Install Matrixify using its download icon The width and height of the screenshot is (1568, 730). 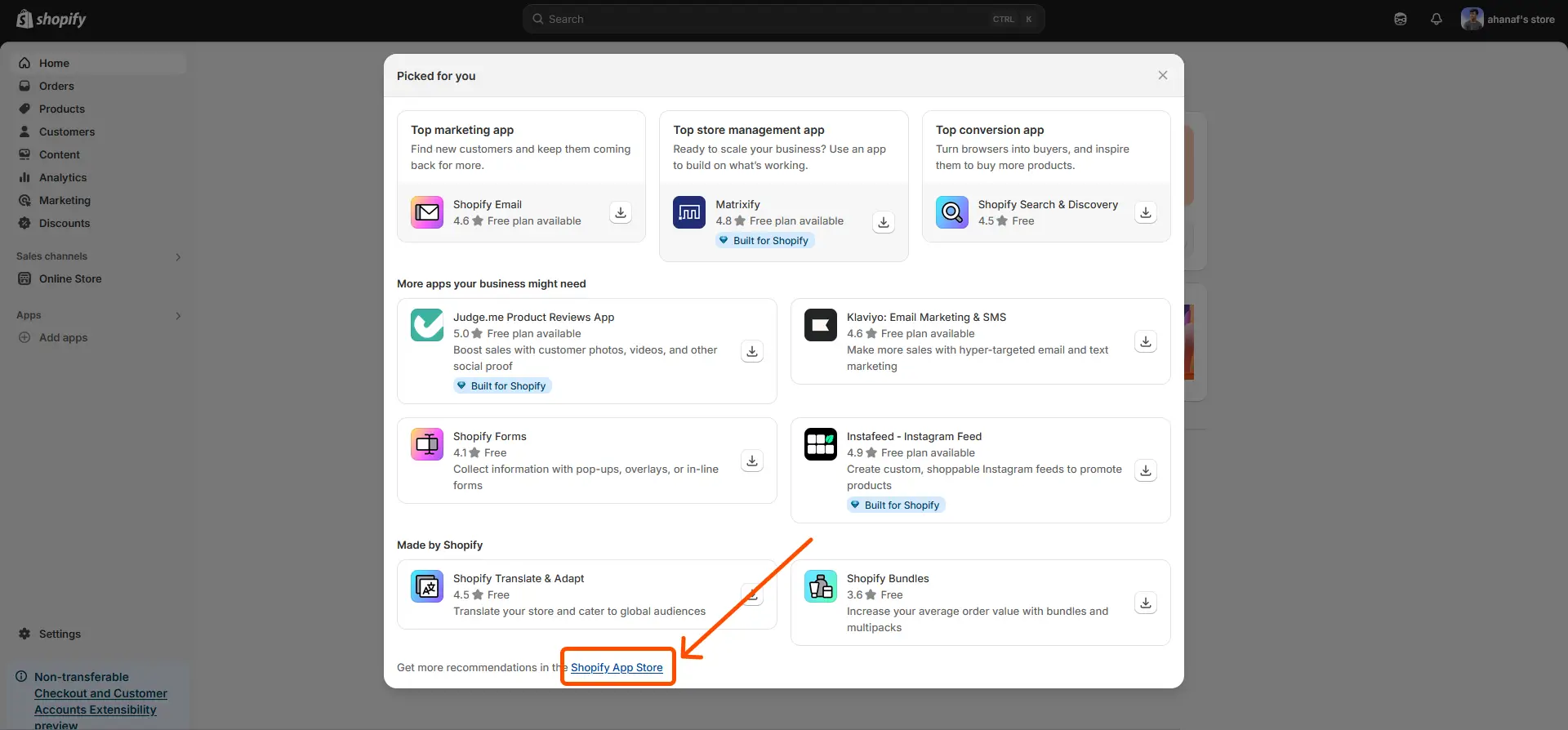pos(884,222)
